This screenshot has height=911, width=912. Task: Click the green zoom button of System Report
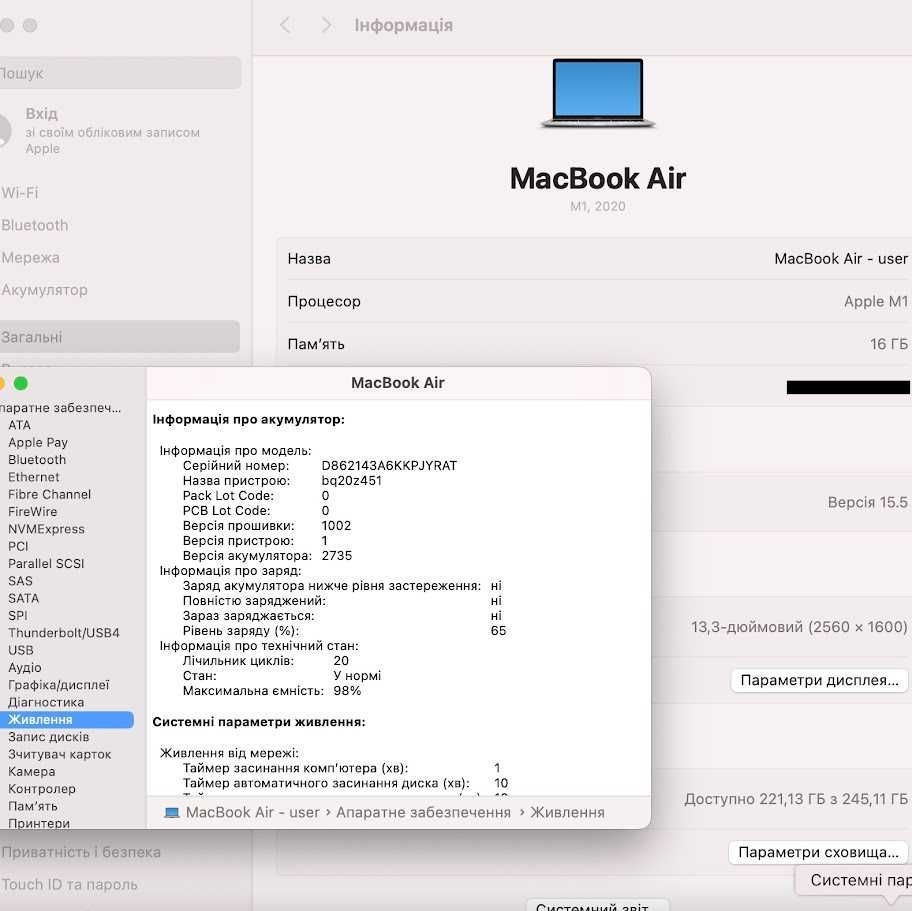21,383
